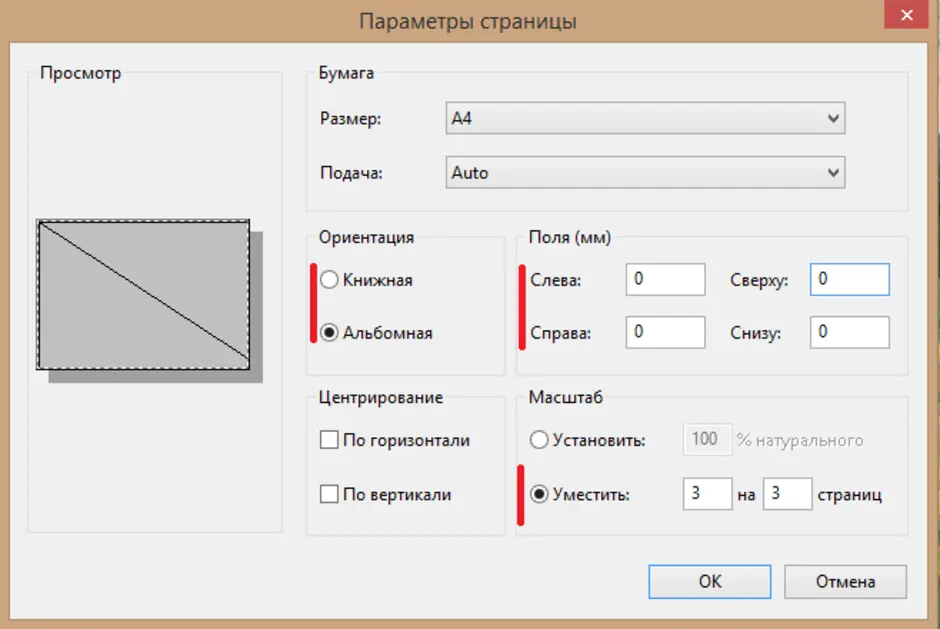
Task: Click the second Уместить pages-tall field
Action: pos(787,494)
